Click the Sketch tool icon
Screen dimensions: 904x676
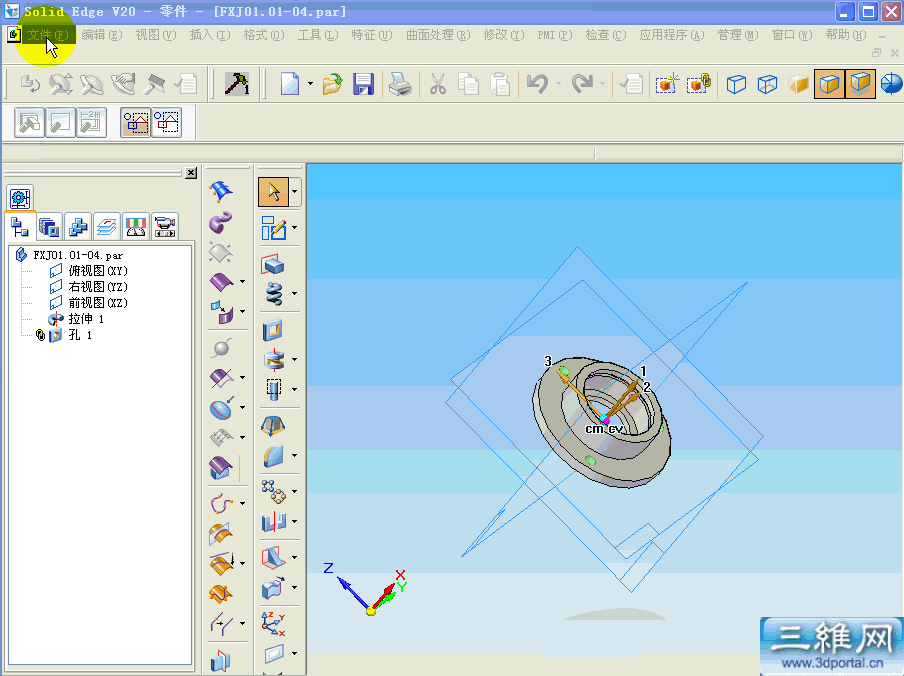tap(273, 228)
